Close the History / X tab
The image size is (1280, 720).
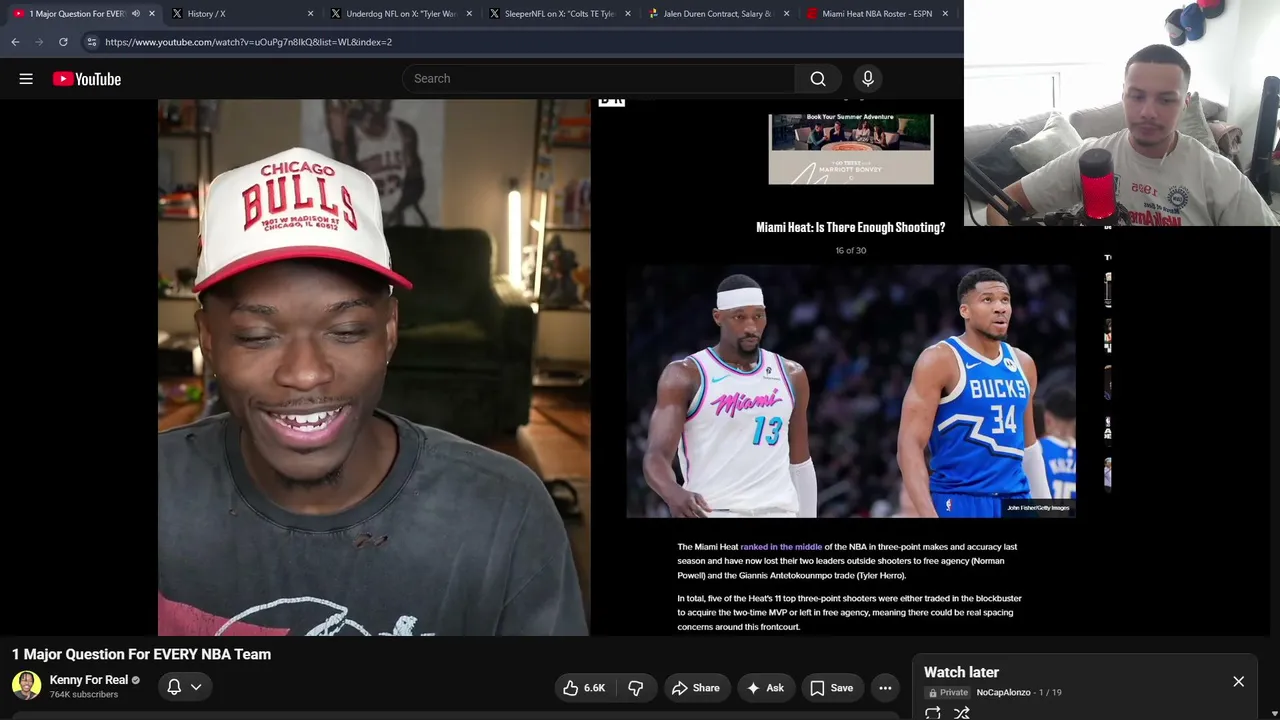point(310,14)
